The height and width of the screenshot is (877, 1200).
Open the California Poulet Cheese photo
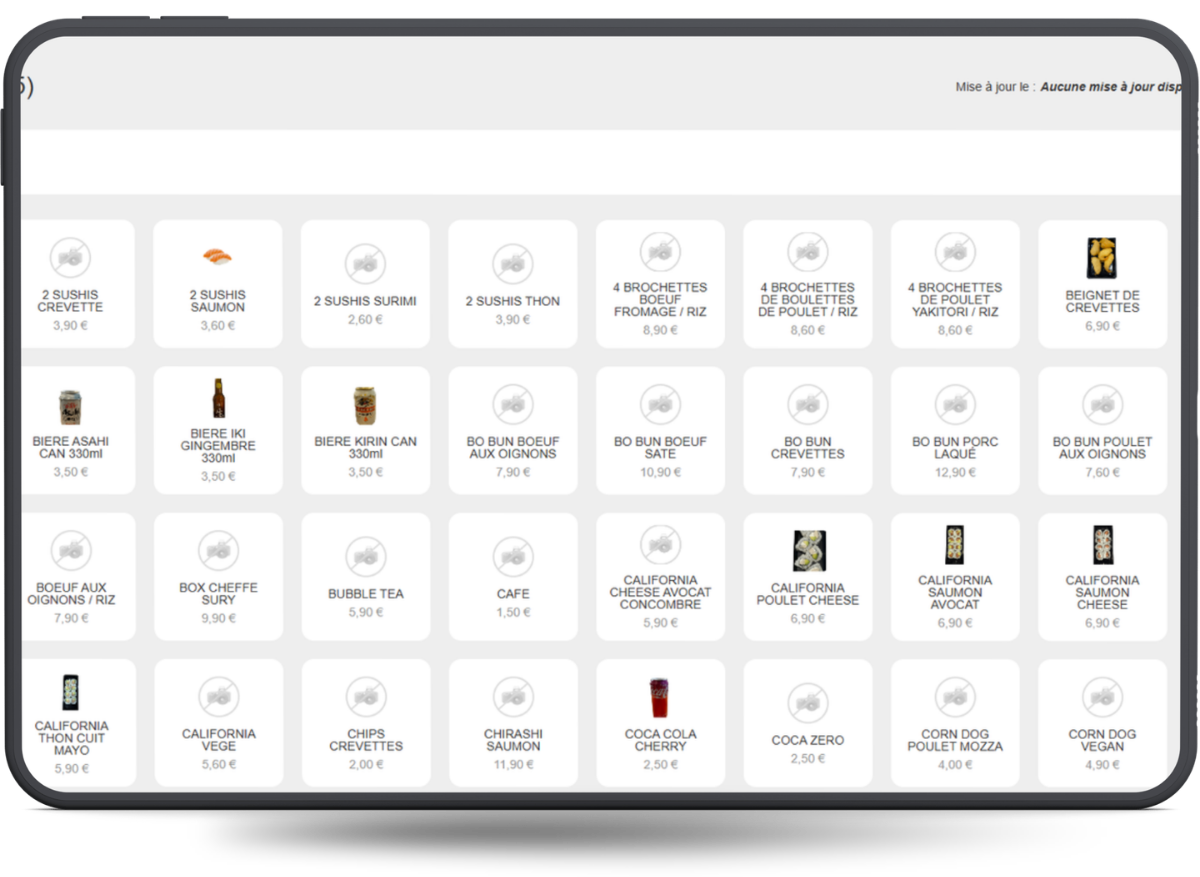(808, 551)
